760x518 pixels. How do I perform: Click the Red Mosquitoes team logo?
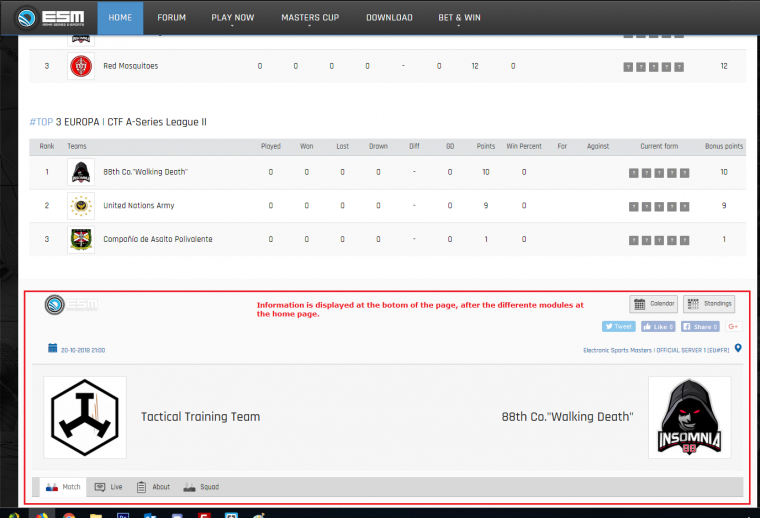point(81,66)
